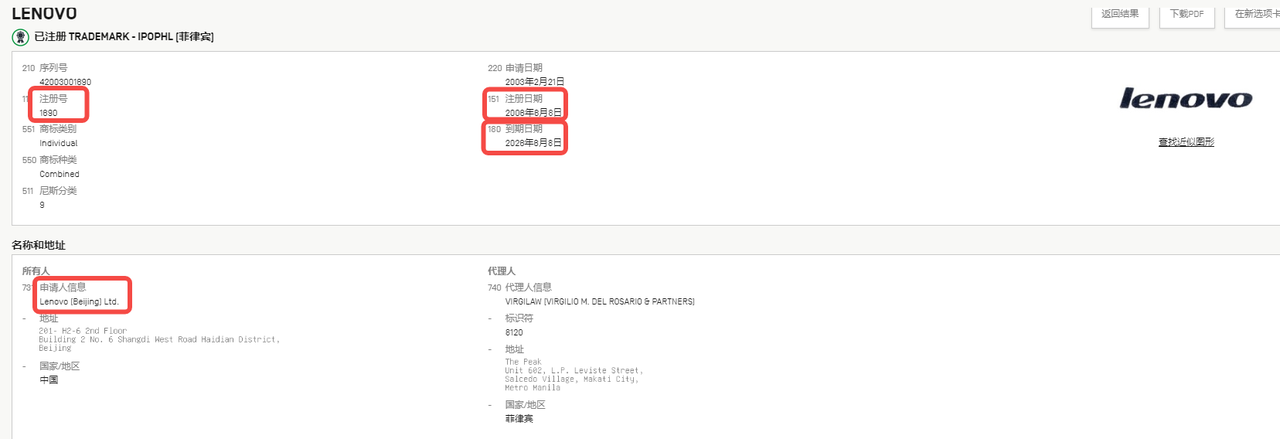This screenshot has width=1280, height=439.
Task: Open the 查找近似图形 link
Action: point(1186,142)
